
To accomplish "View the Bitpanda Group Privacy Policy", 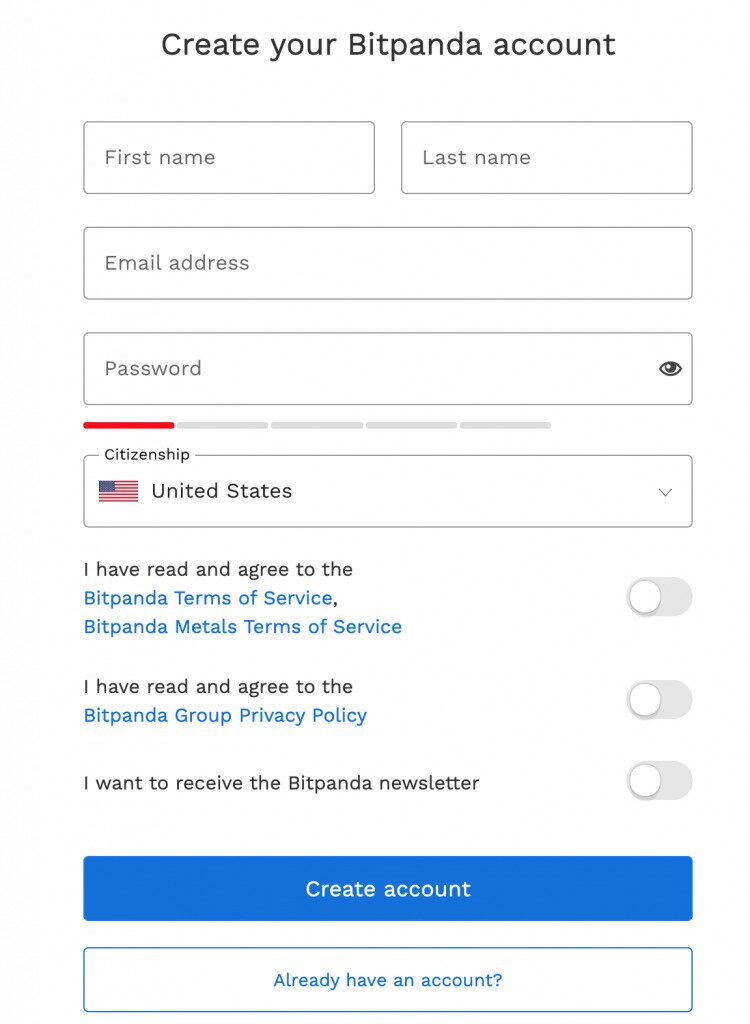I will [227, 715].
